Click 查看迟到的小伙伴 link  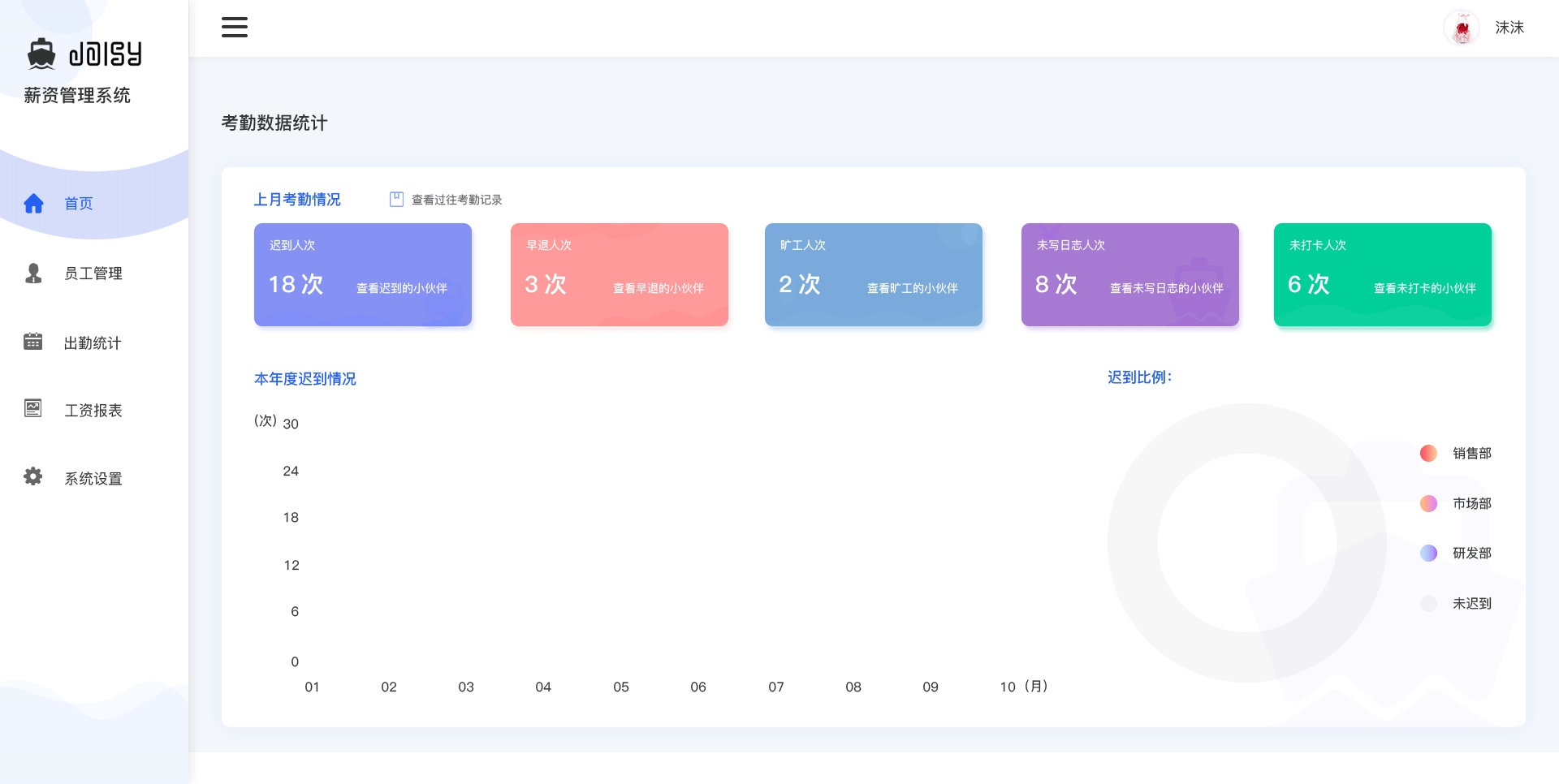[x=402, y=288]
